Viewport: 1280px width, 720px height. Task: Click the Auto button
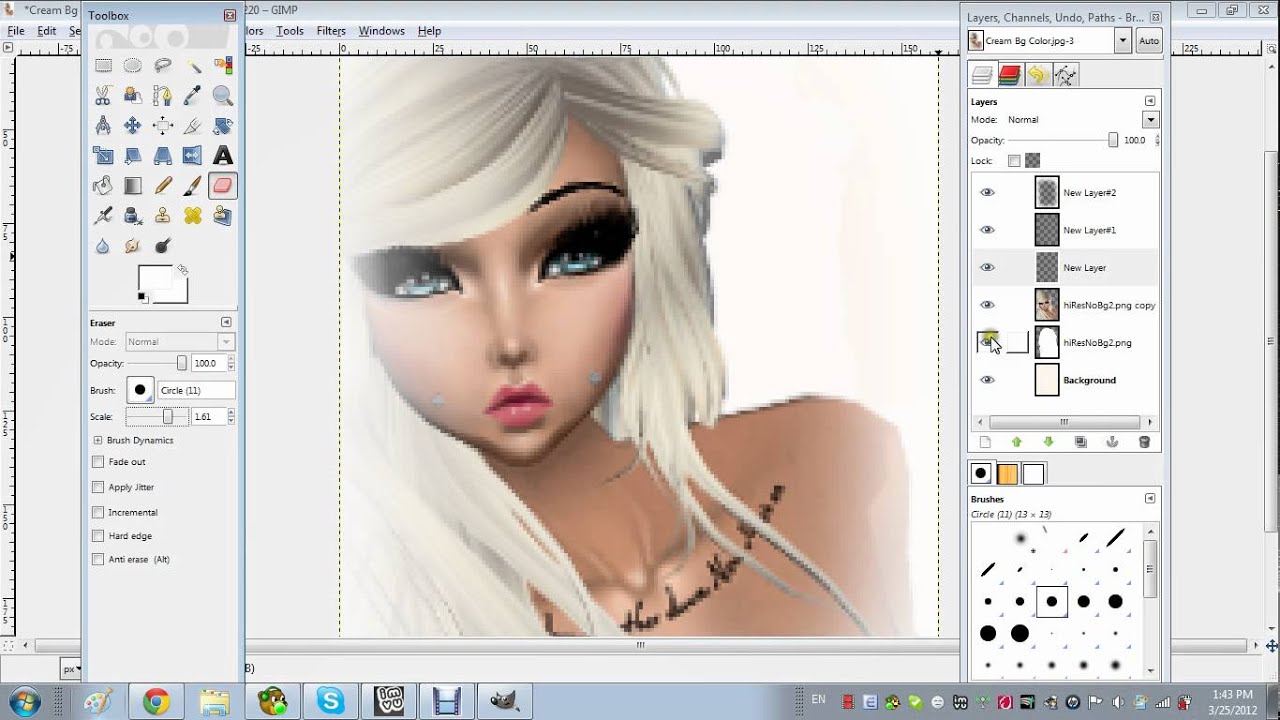coord(1149,41)
